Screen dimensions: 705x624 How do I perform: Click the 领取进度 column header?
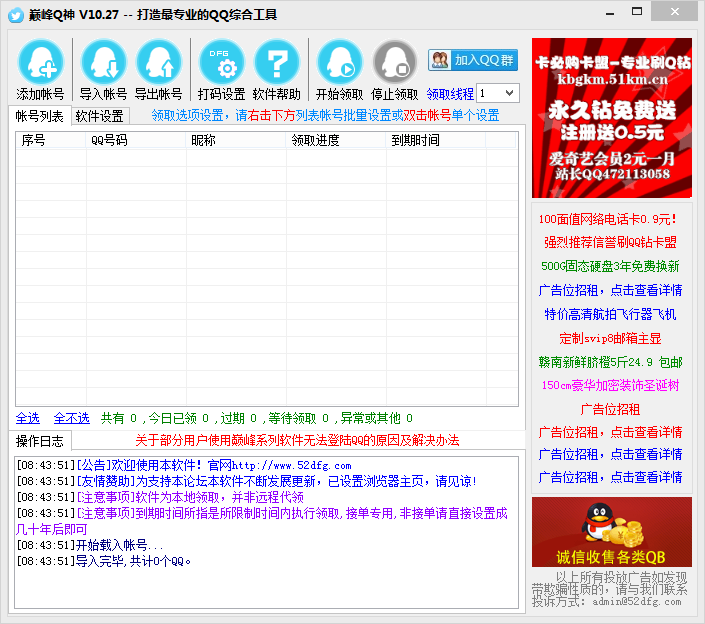click(315, 141)
